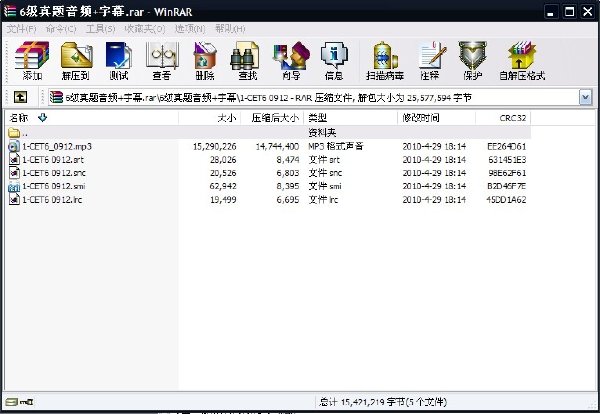Click size value 62,942

pyautogui.click(x=223, y=186)
